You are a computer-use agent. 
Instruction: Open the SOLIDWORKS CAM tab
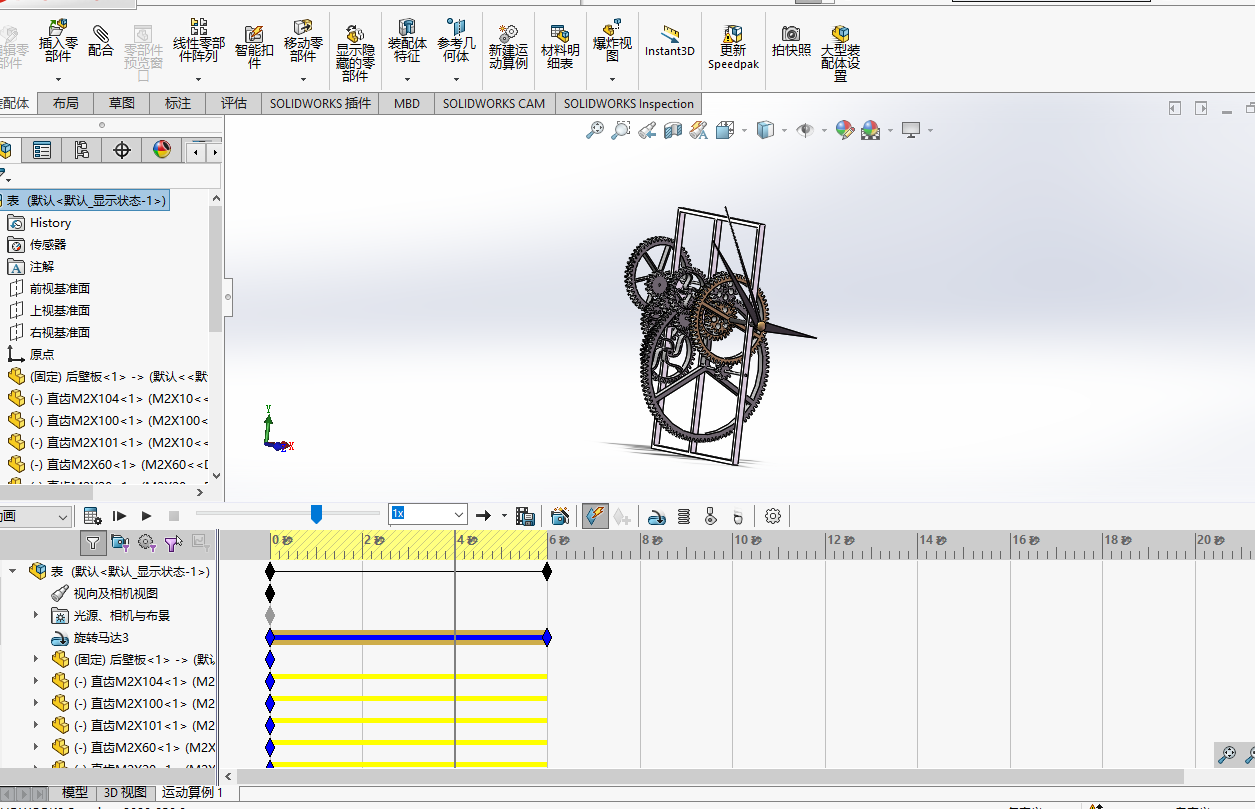[494, 103]
